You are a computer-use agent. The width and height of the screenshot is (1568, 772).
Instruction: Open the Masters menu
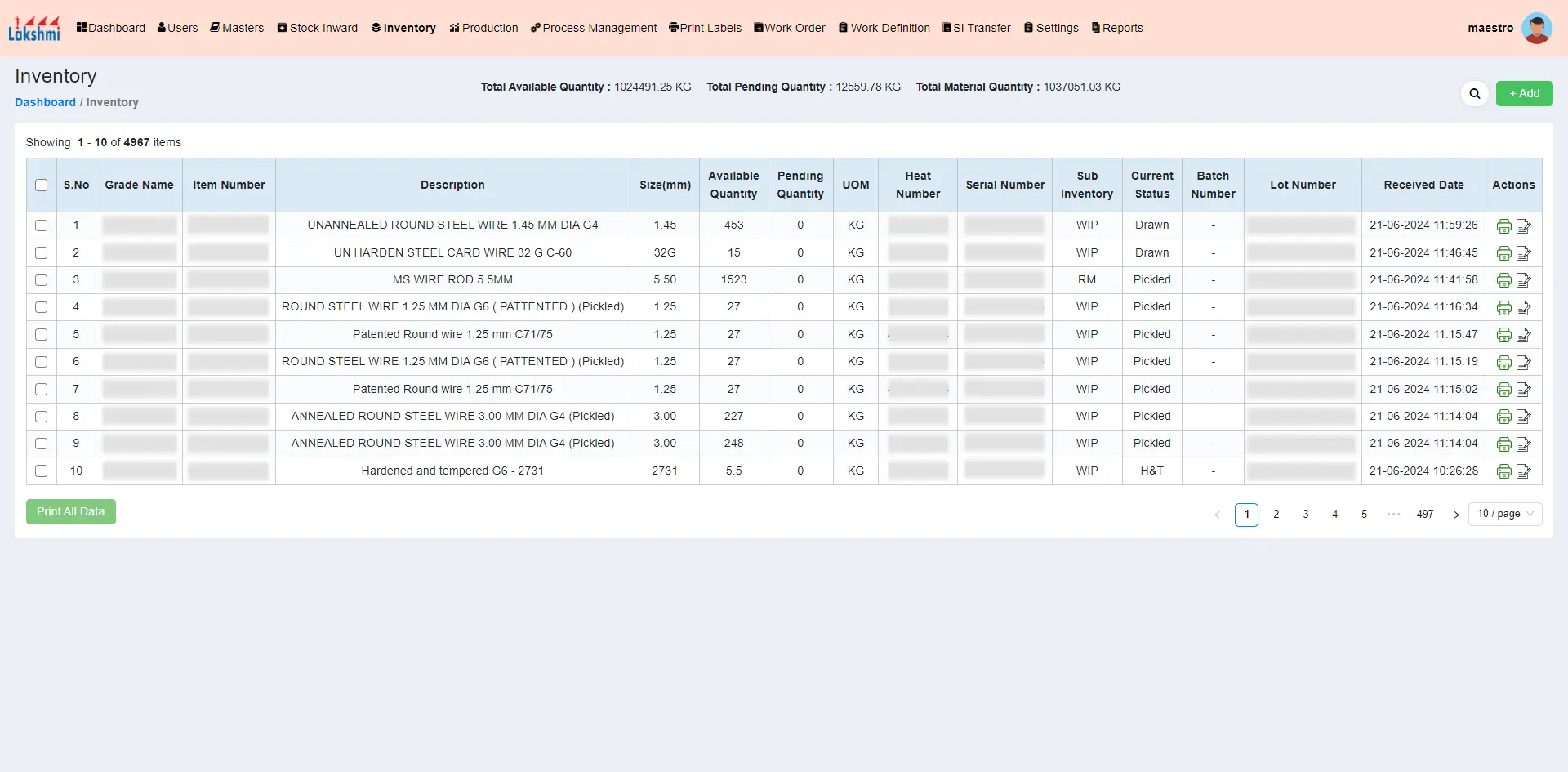point(237,28)
